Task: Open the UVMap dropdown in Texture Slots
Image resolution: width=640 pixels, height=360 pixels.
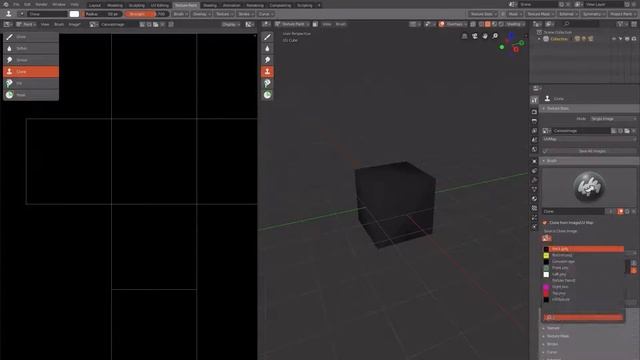Action: [x=589, y=139]
